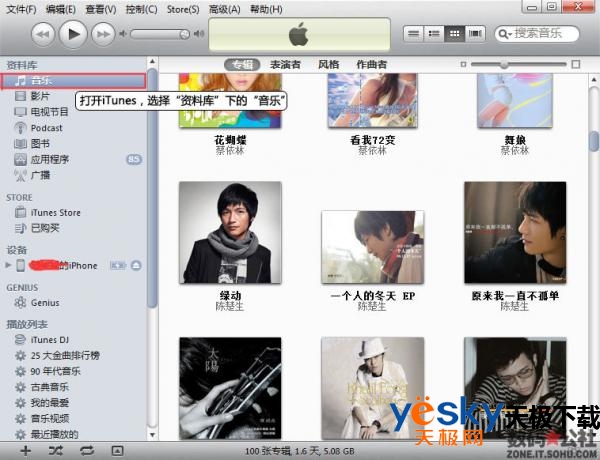This screenshot has width=600, height=460.
Task: Open the search magnifier dropdown
Action: (505, 34)
